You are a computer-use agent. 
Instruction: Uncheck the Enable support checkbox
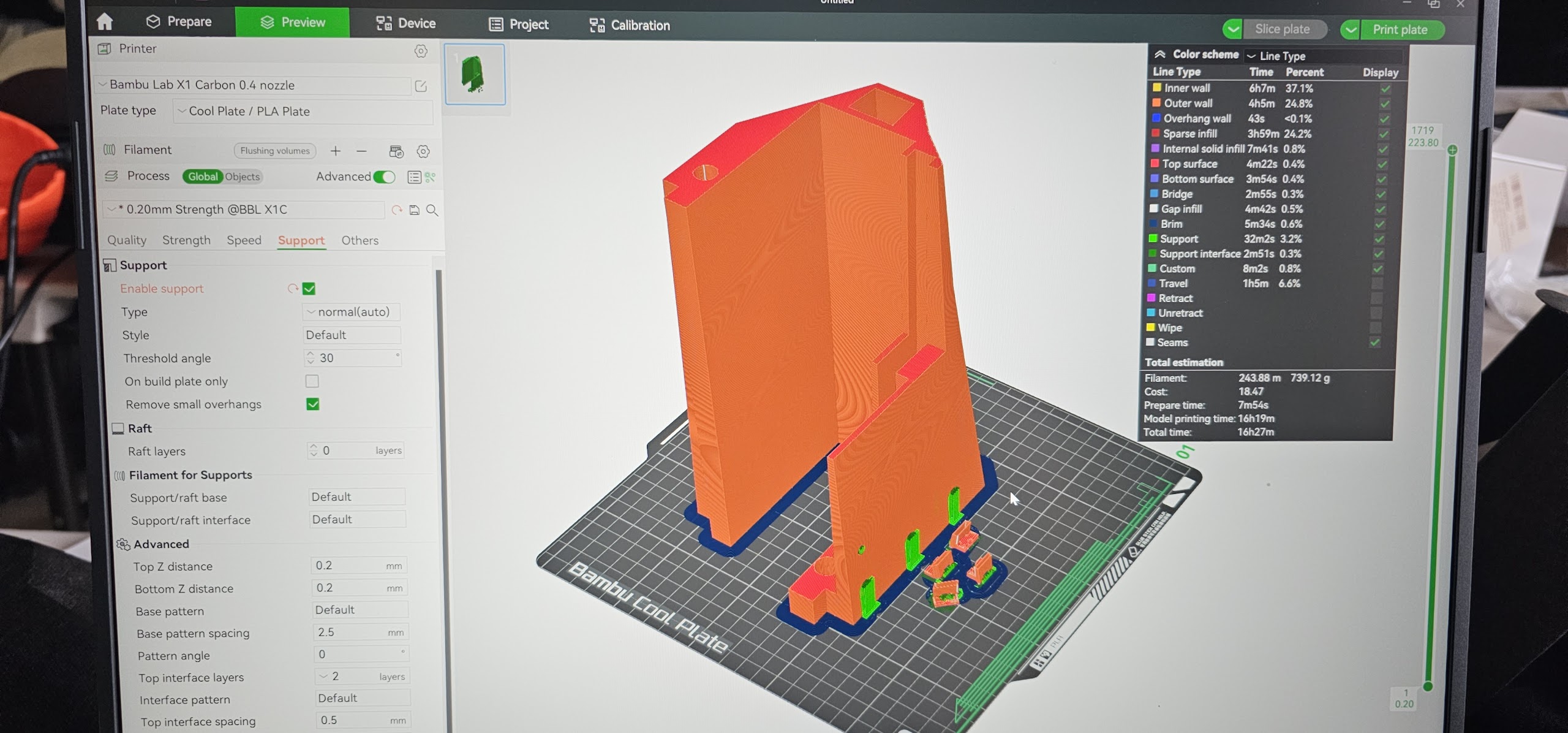point(309,289)
